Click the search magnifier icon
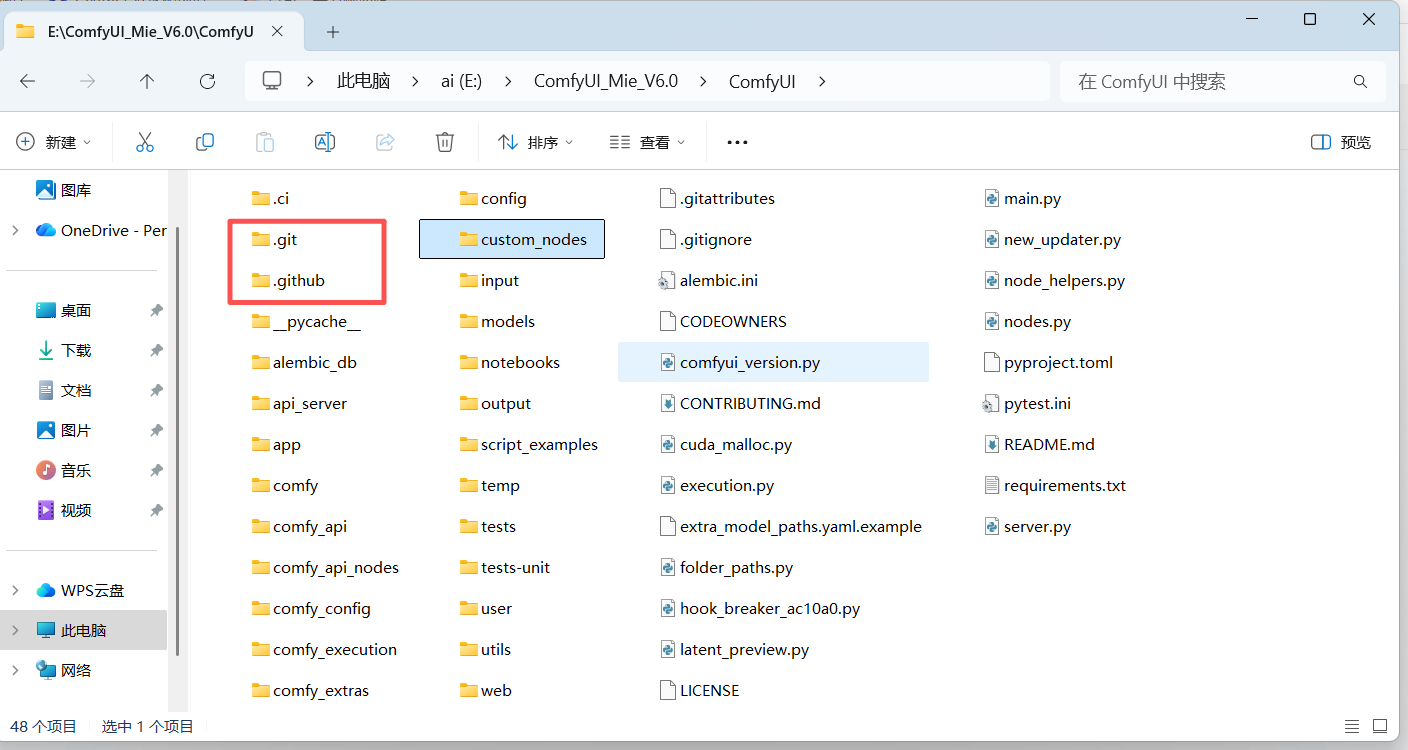Screen dimensions: 1408x750 coord(1360,81)
